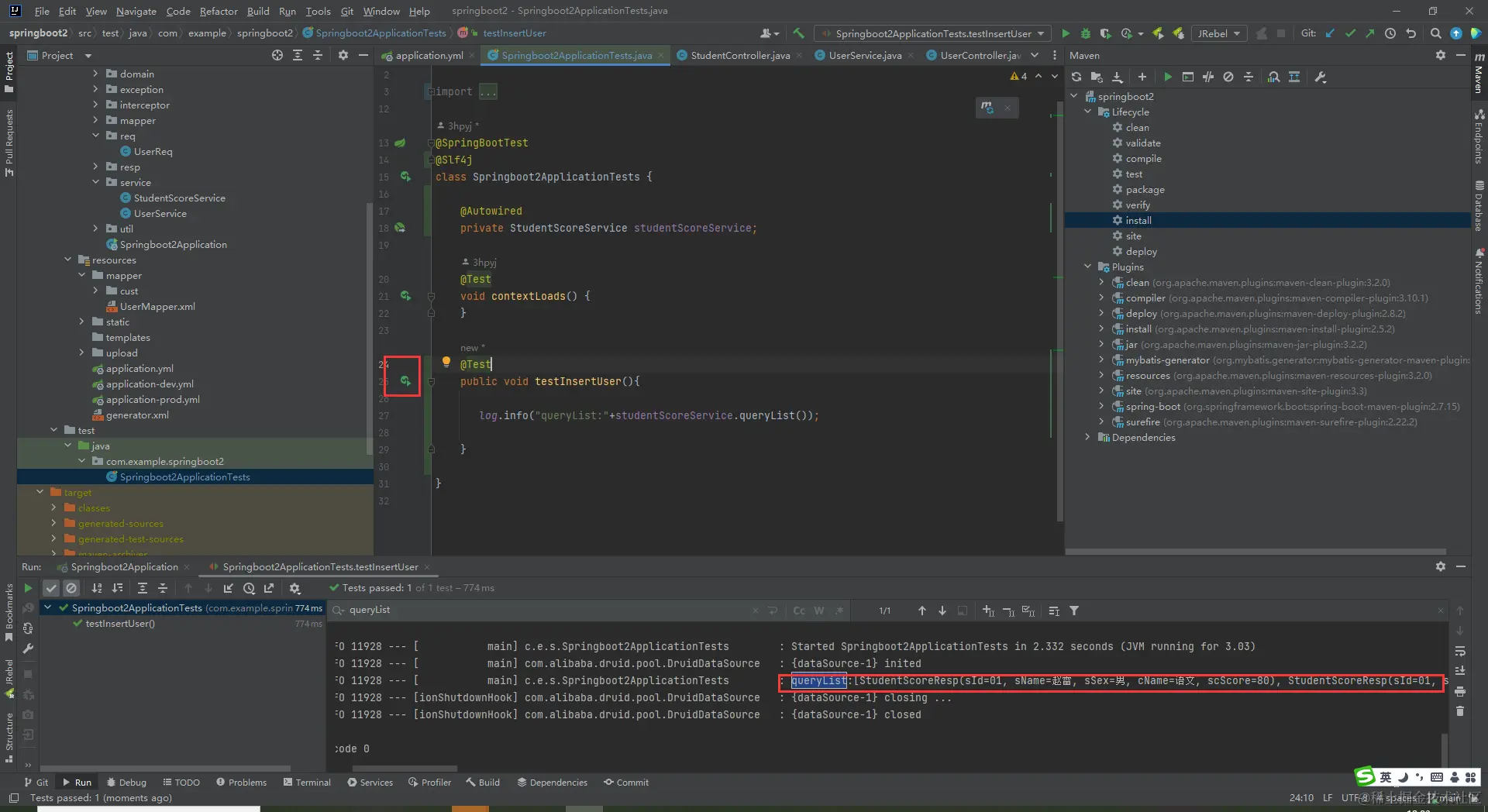1488x812 pixels.
Task: Click the Debug bug icon in main toolbar
Action: tap(1086, 33)
